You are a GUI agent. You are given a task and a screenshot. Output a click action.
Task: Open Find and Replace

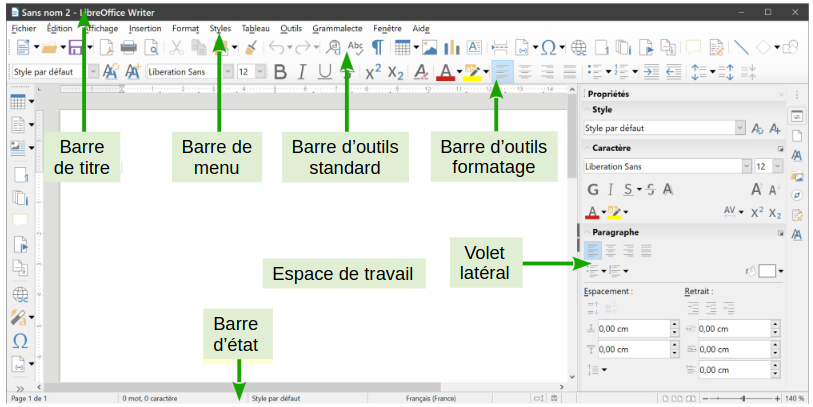tap(333, 48)
